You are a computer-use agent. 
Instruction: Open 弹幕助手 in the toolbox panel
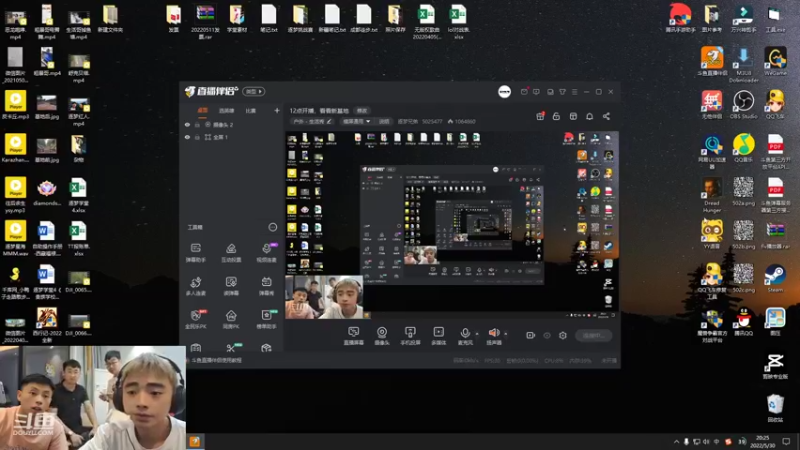pyautogui.click(x=195, y=253)
